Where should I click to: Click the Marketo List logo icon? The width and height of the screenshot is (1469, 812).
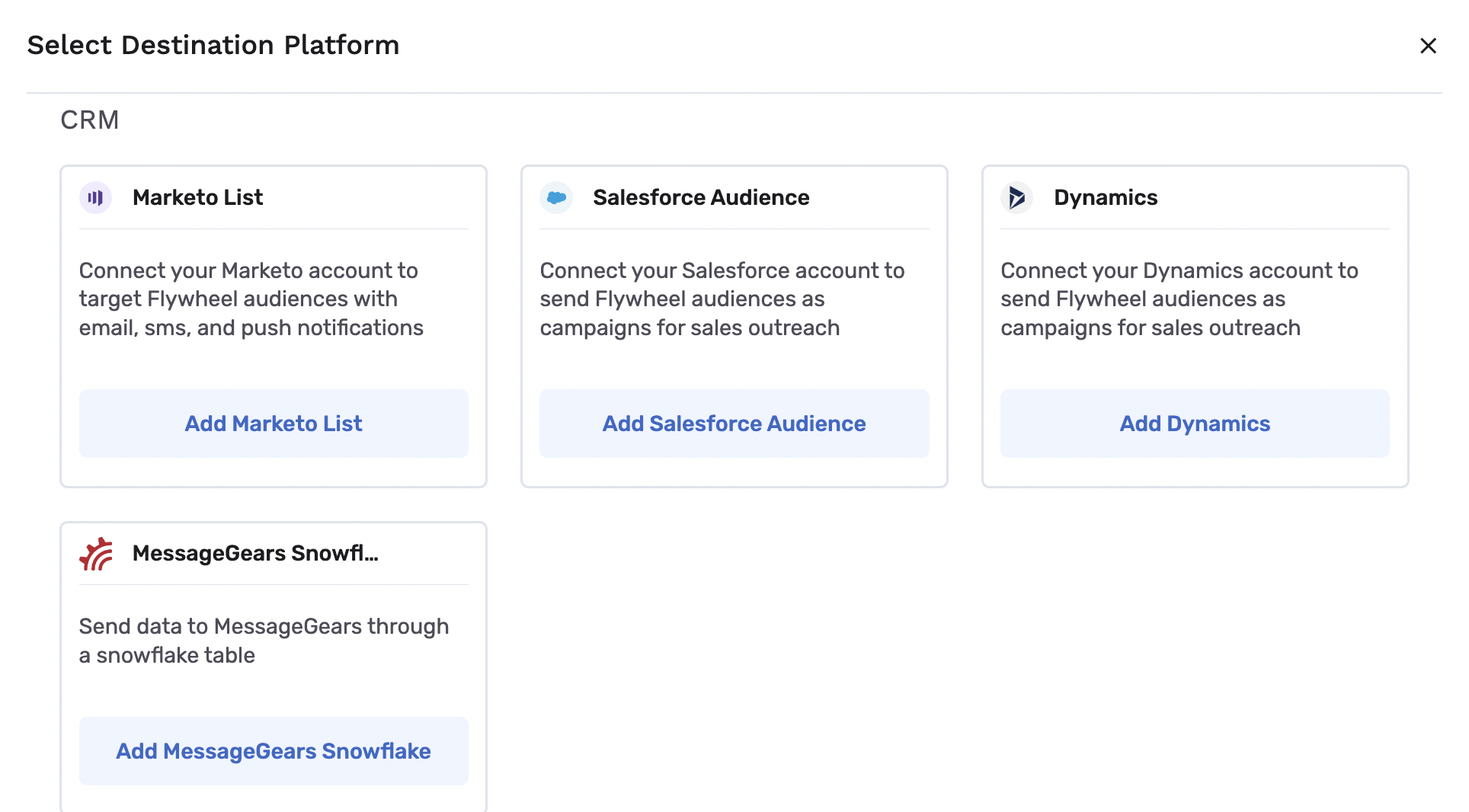[95, 198]
